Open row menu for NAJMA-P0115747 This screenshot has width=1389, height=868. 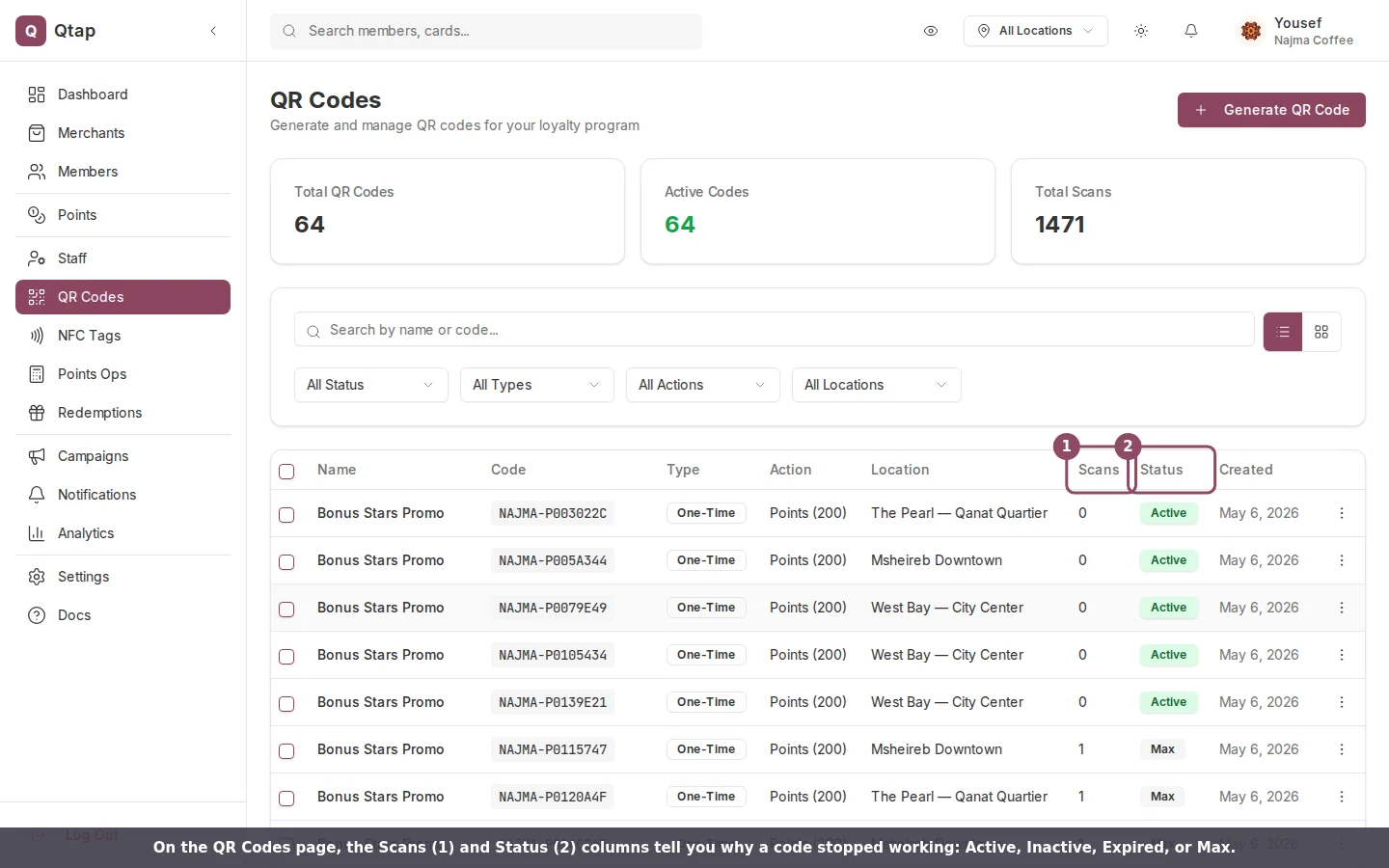point(1342,749)
